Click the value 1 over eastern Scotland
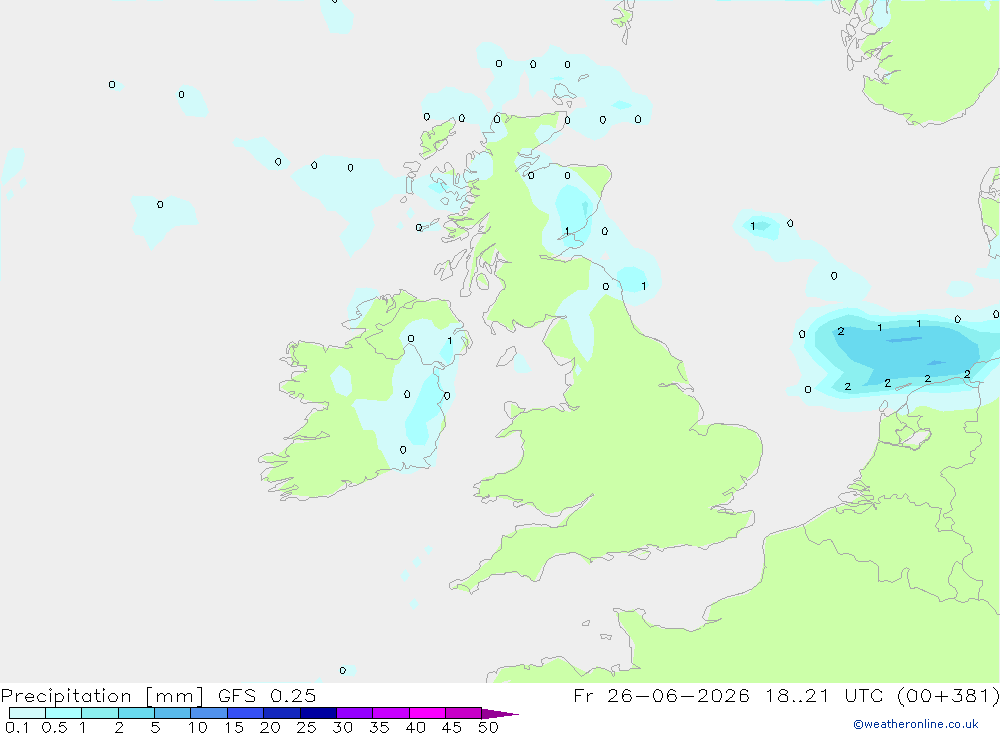The height and width of the screenshot is (733, 1000). [x=567, y=231]
